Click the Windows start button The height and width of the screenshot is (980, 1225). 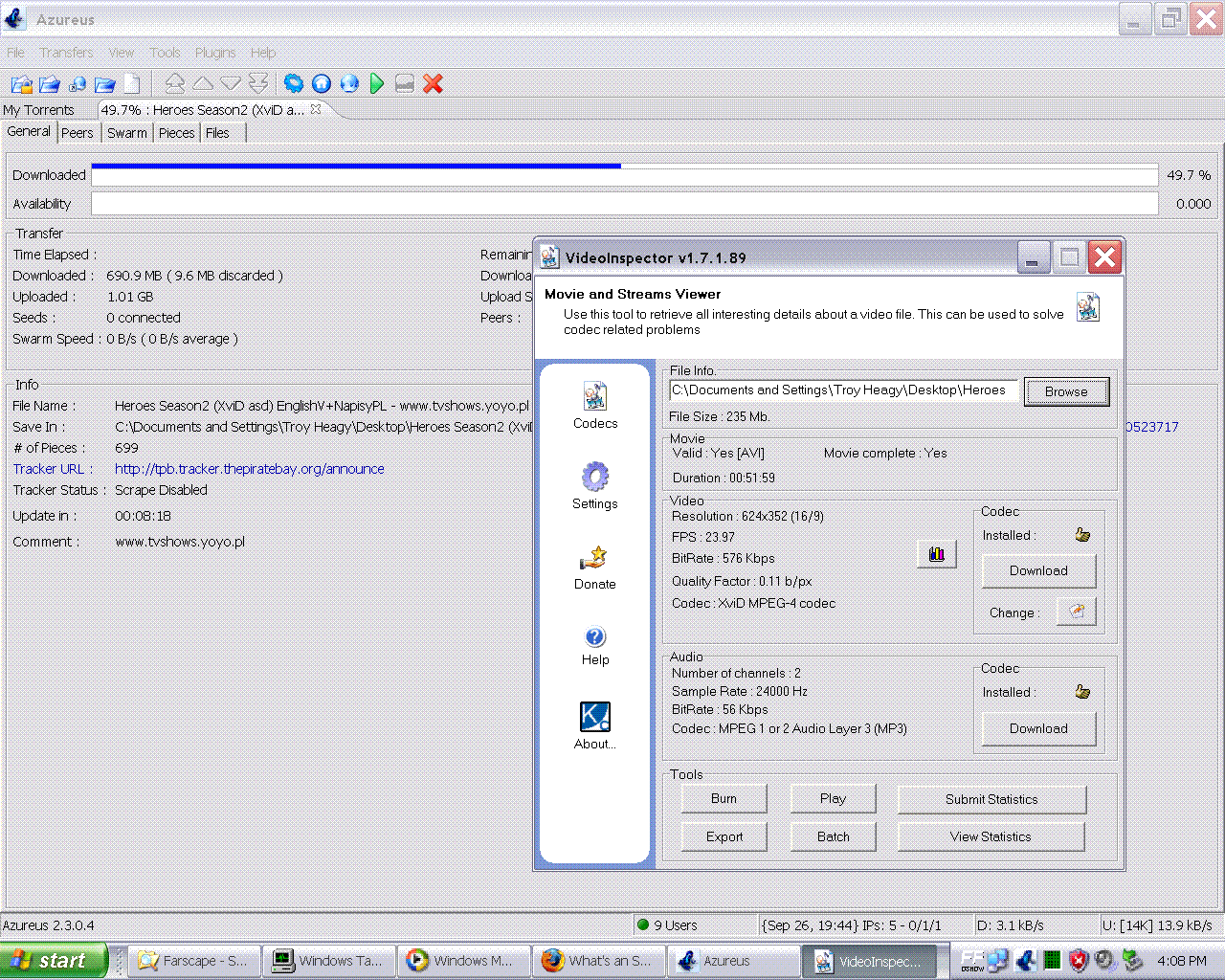coord(53,961)
